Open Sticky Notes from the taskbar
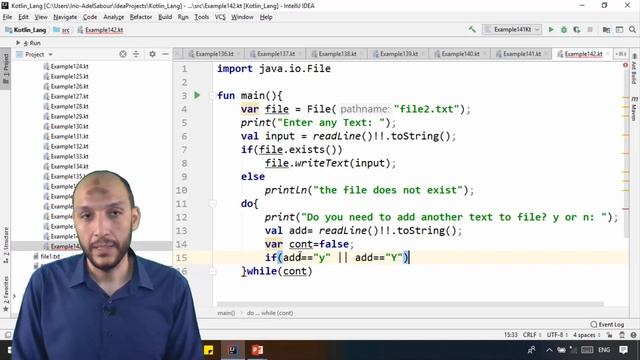Viewport: 640px width, 360px height. point(209,350)
